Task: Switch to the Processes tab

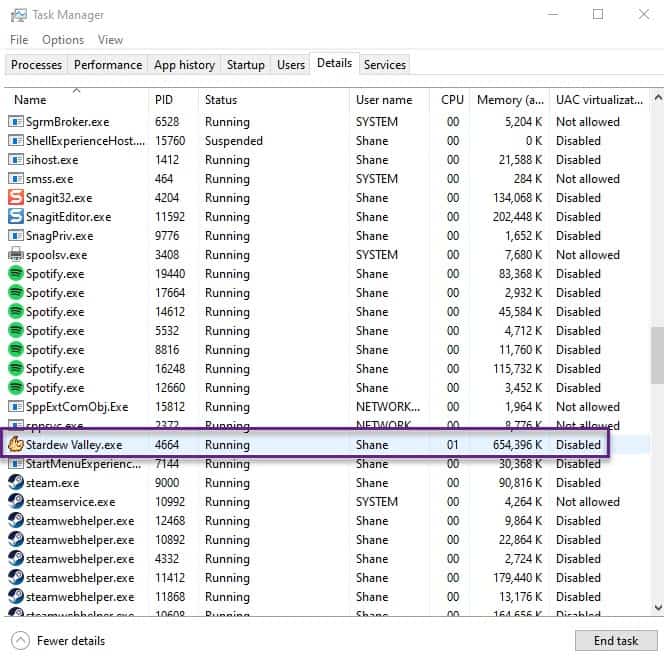Action: point(36,65)
